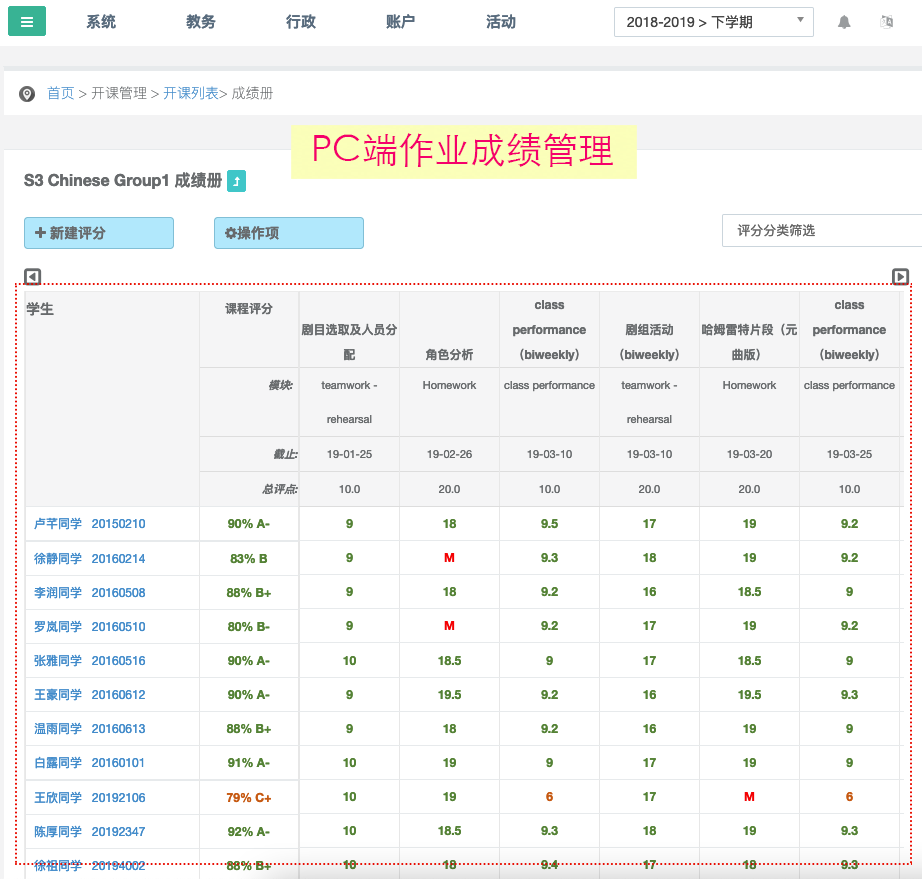
Task: Open the 评分分类筛选 filter dropdown
Action: click(820, 230)
